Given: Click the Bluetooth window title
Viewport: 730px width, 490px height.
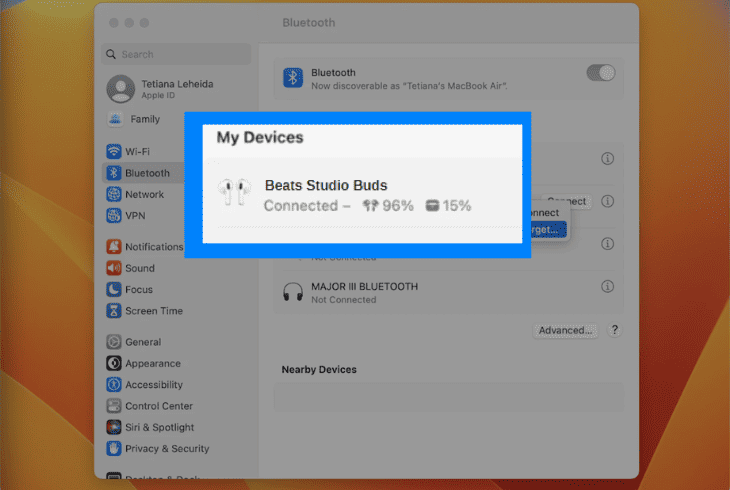Looking at the screenshot, I should 309,23.
